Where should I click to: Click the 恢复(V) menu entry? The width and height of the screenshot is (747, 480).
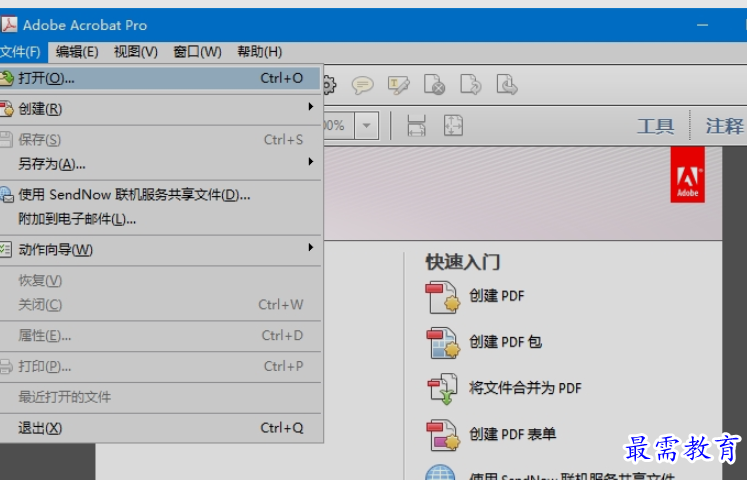(x=160, y=280)
